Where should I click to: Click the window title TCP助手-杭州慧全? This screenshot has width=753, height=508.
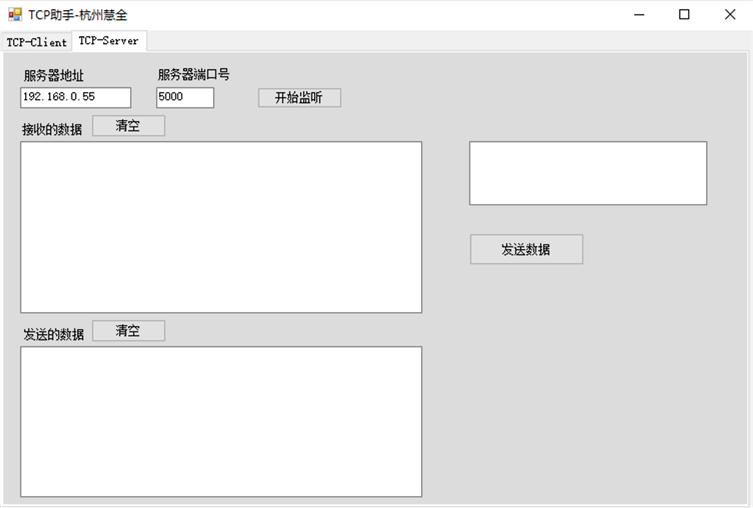[78, 15]
